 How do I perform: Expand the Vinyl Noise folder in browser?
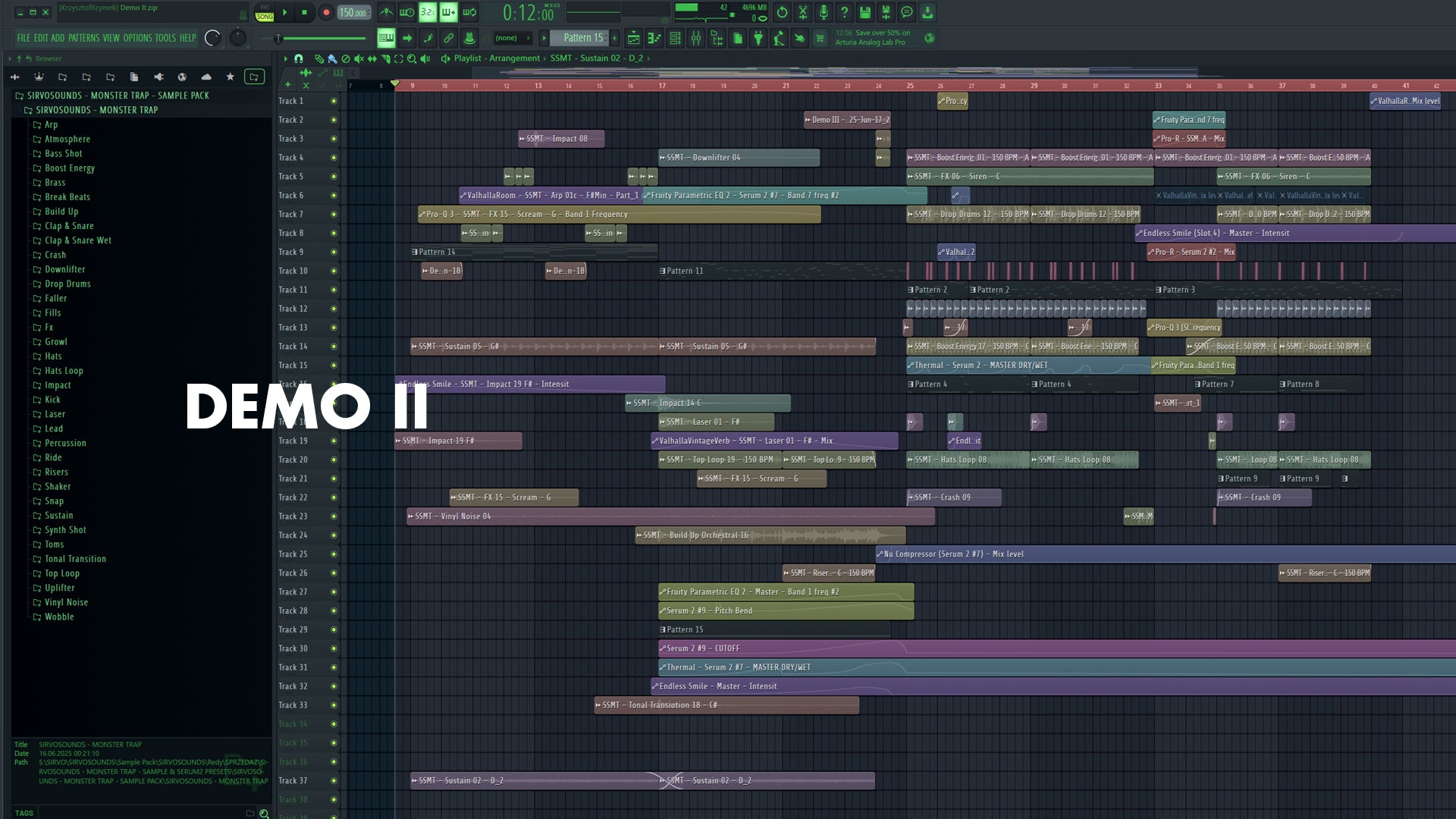click(x=66, y=602)
